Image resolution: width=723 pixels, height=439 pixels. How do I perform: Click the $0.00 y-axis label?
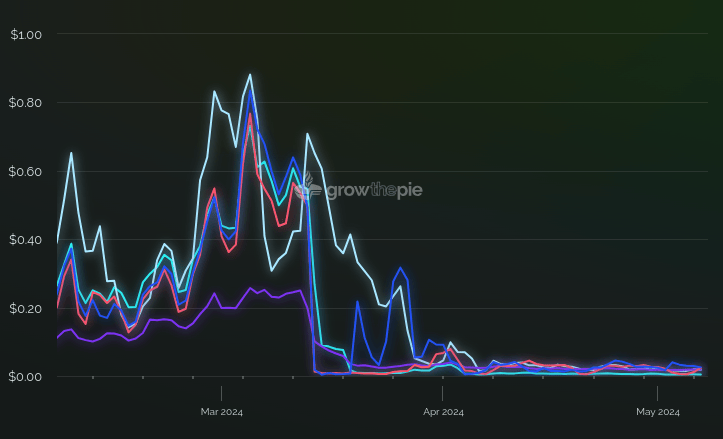click(x=25, y=377)
